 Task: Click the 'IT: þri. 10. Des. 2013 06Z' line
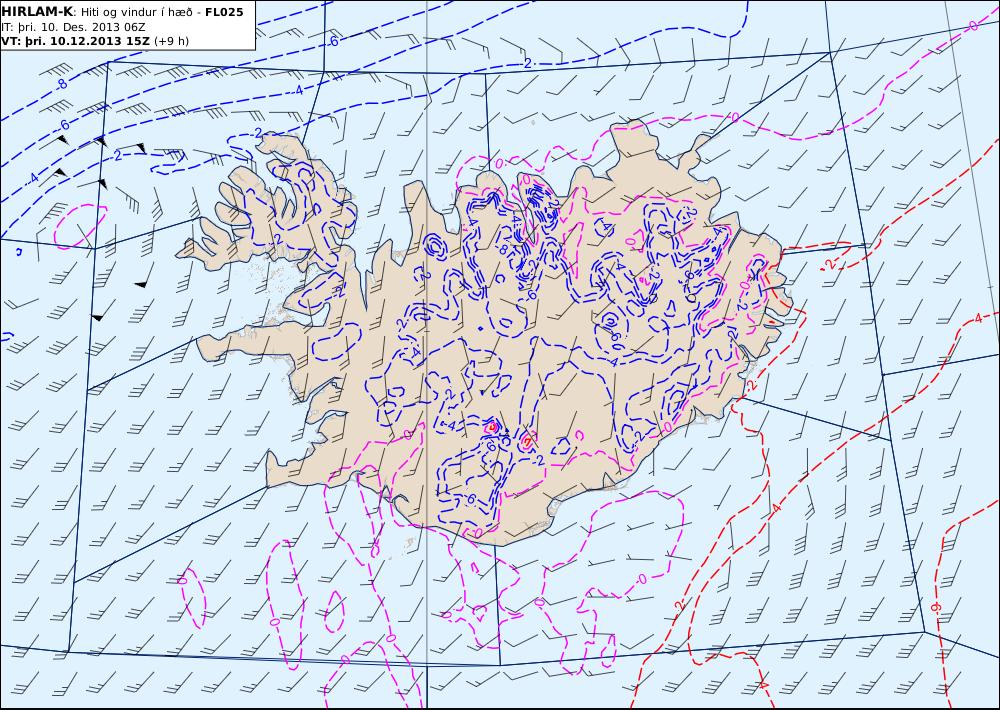(73, 27)
